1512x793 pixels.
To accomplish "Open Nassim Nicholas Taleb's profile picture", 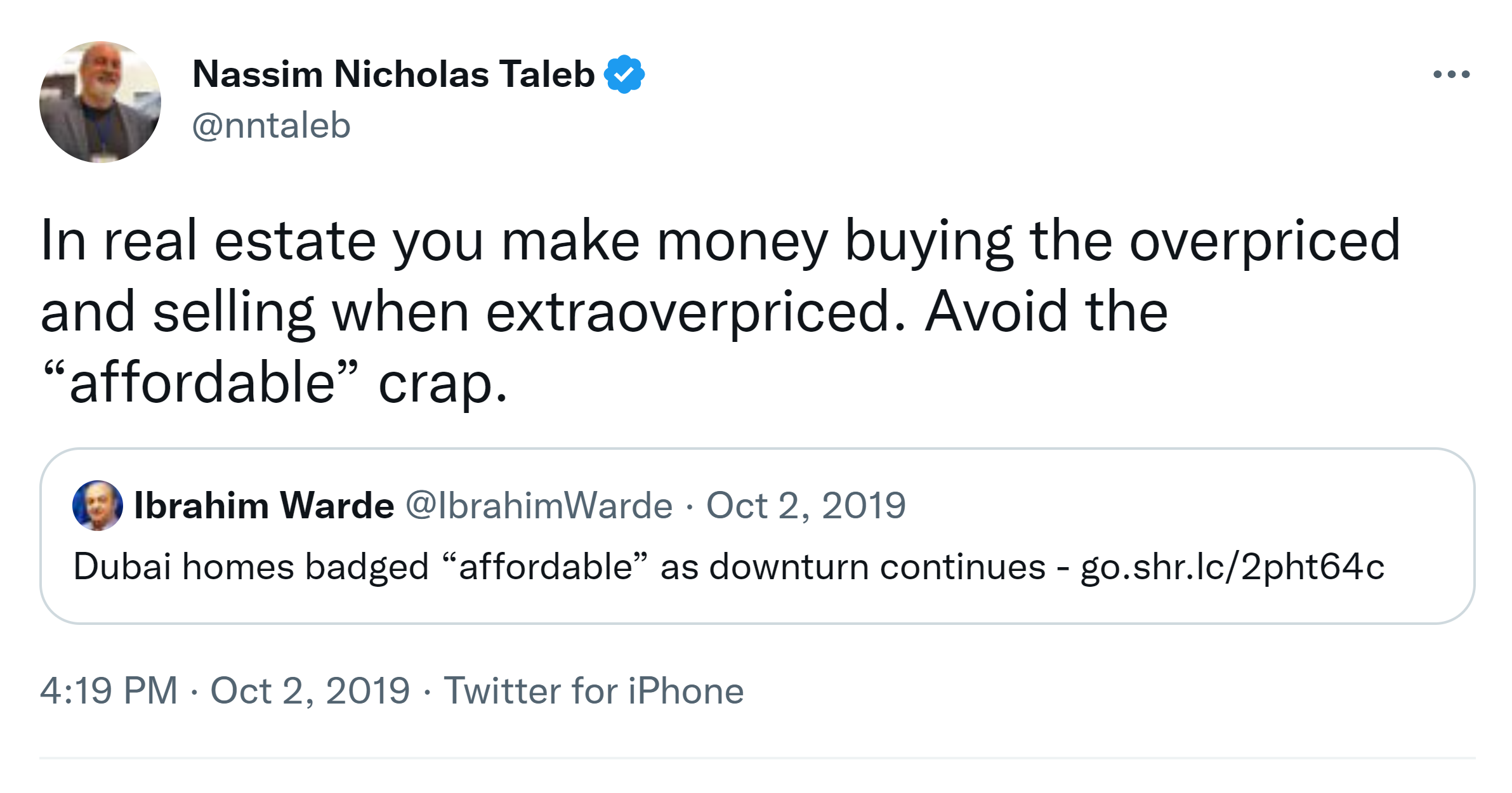I will (100, 102).
